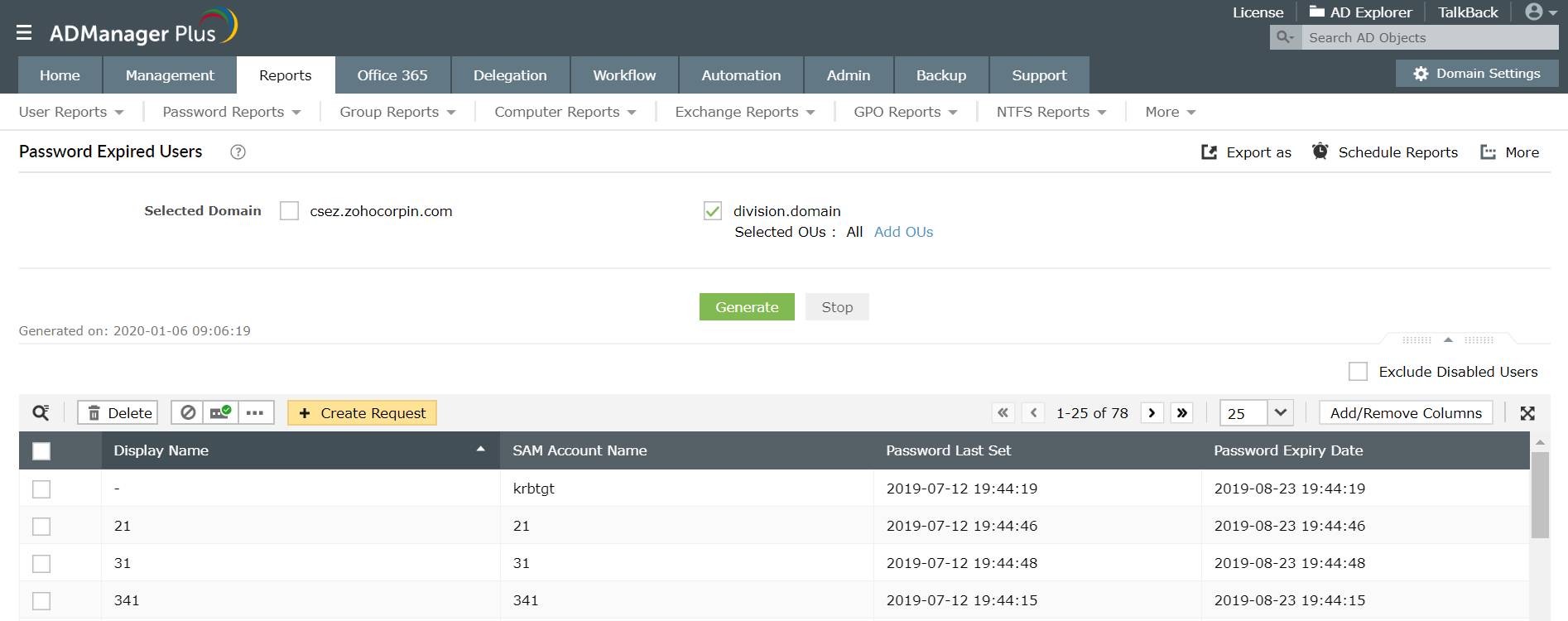Image resolution: width=1568 pixels, height=621 pixels.
Task: Click the Add/Remove Columns button
Action: coord(1406,412)
